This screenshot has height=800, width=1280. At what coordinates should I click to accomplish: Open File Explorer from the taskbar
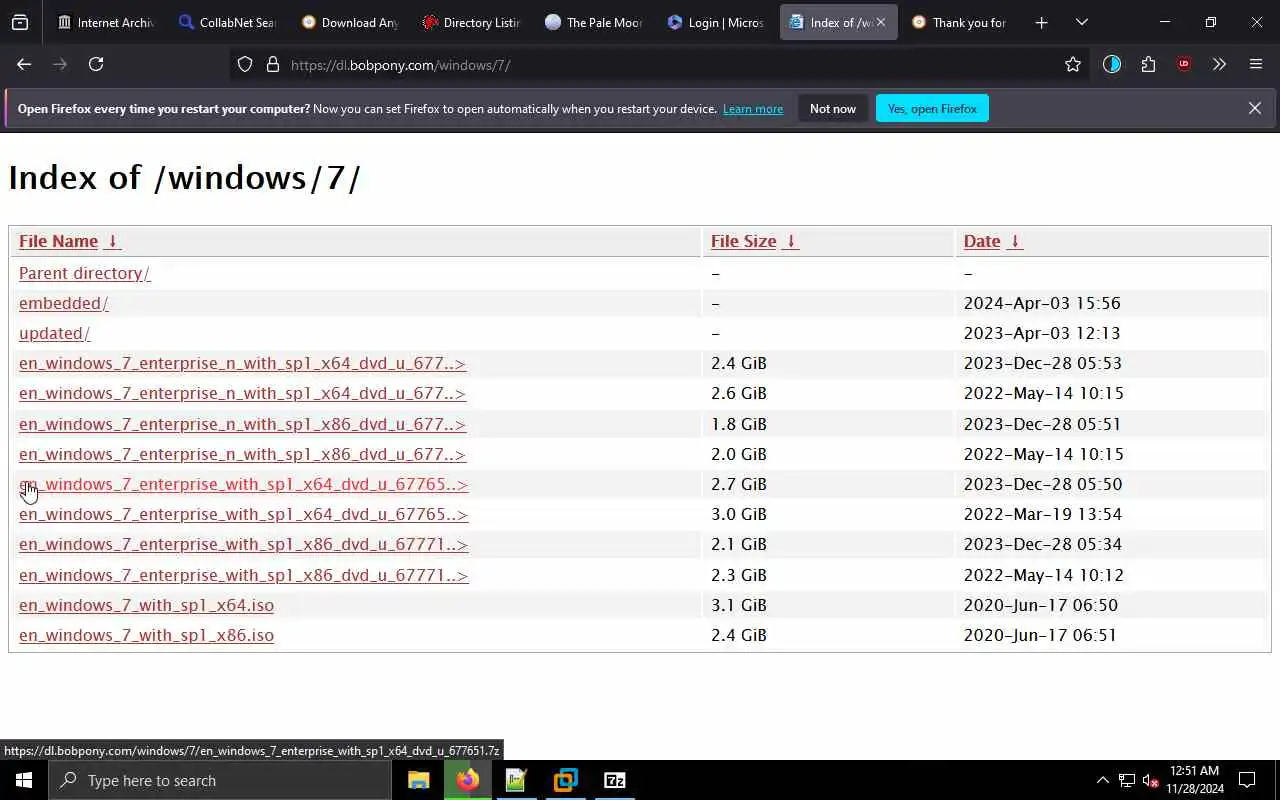click(418, 780)
